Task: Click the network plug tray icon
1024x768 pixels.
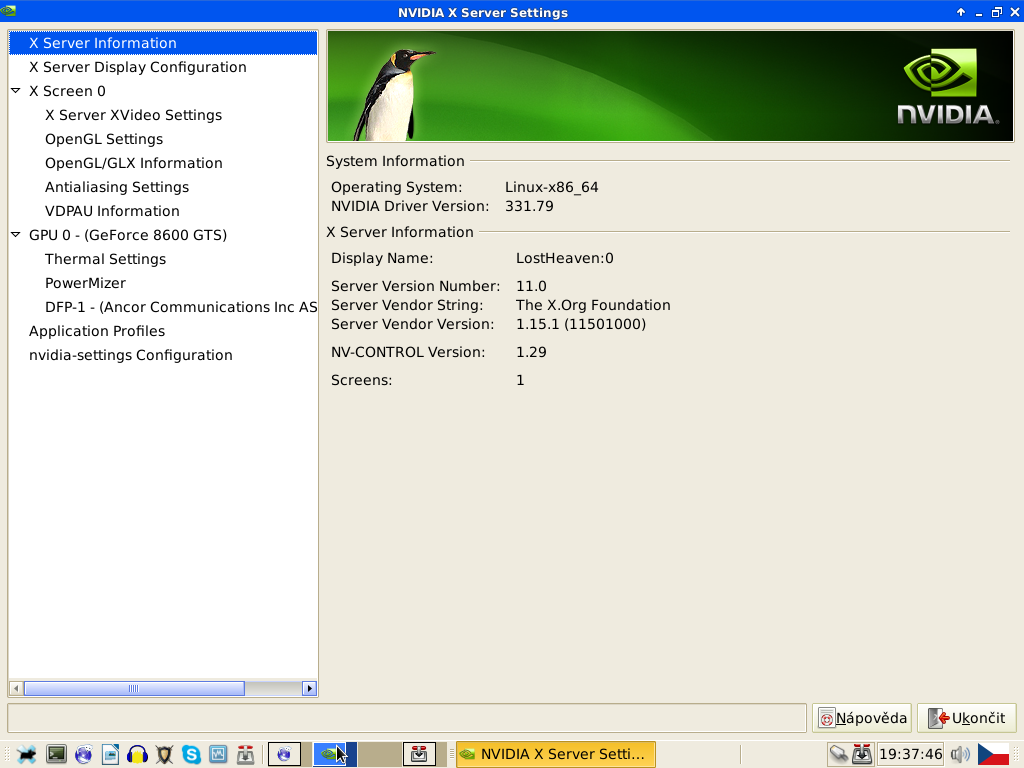Action: (x=839, y=754)
